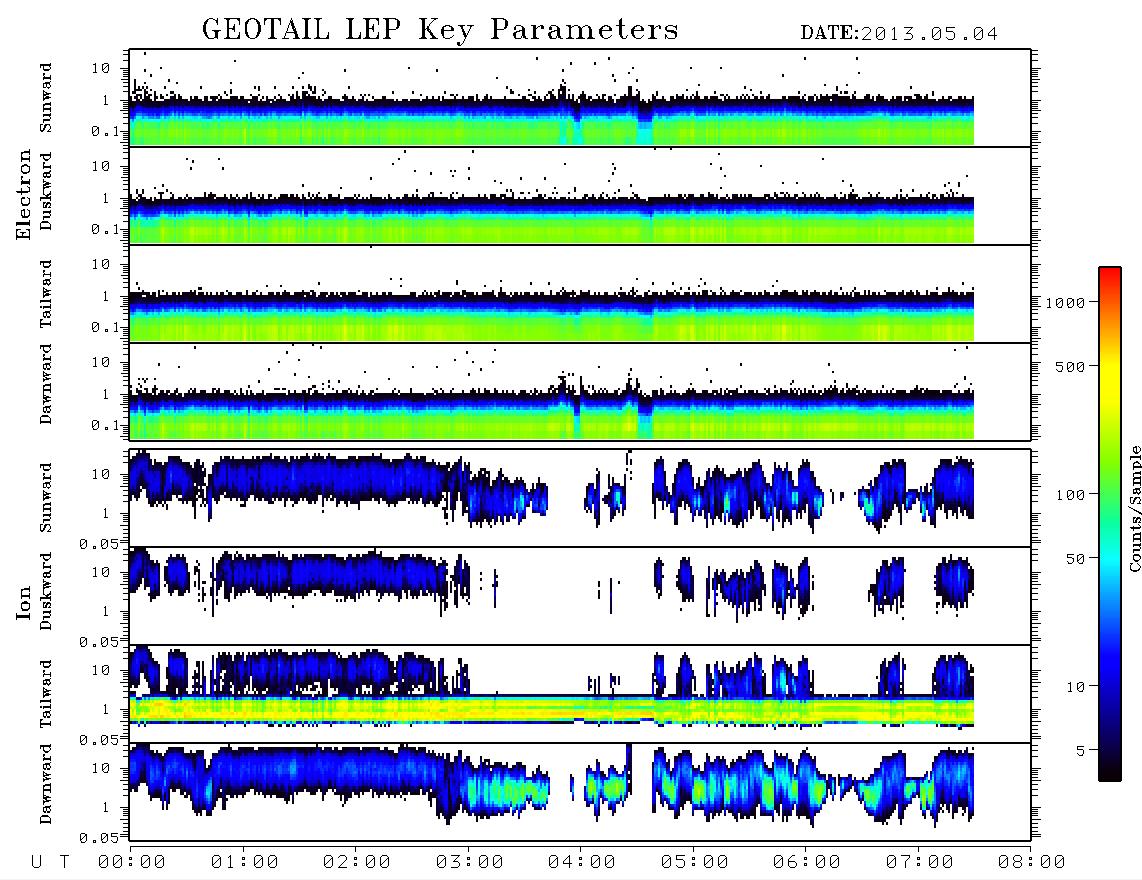Click the 04:00 time axis label
The height and width of the screenshot is (880, 1142).
tap(582, 862)
